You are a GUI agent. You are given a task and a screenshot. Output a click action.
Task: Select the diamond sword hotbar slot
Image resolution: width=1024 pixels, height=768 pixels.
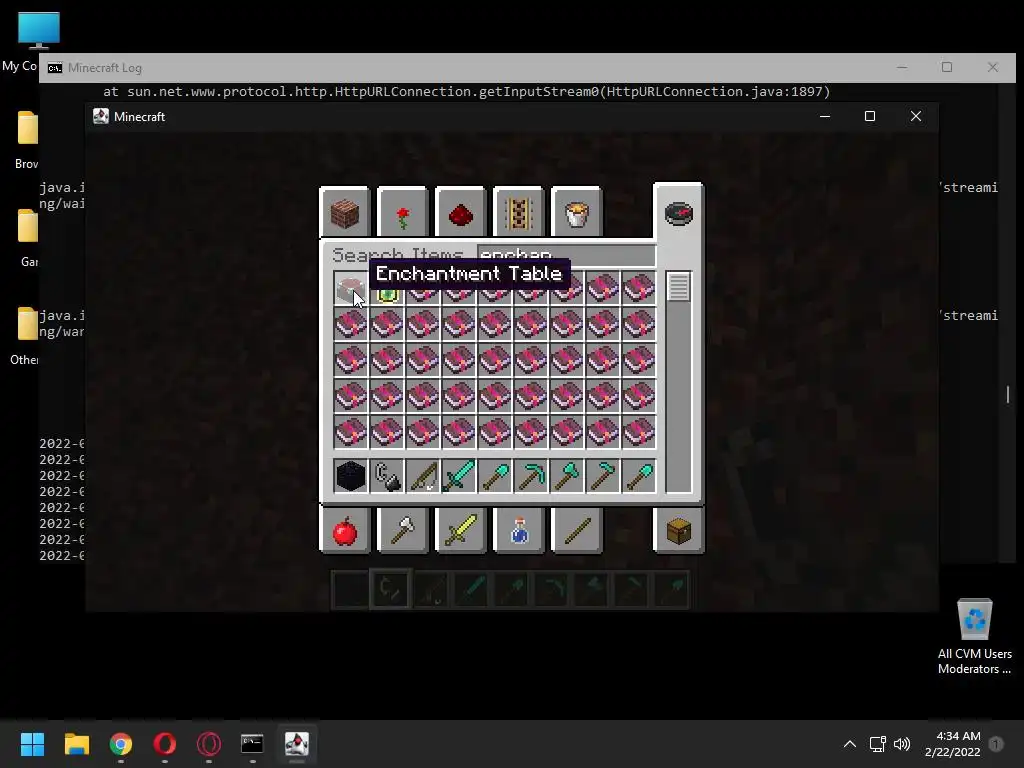[x=458, y=475]
